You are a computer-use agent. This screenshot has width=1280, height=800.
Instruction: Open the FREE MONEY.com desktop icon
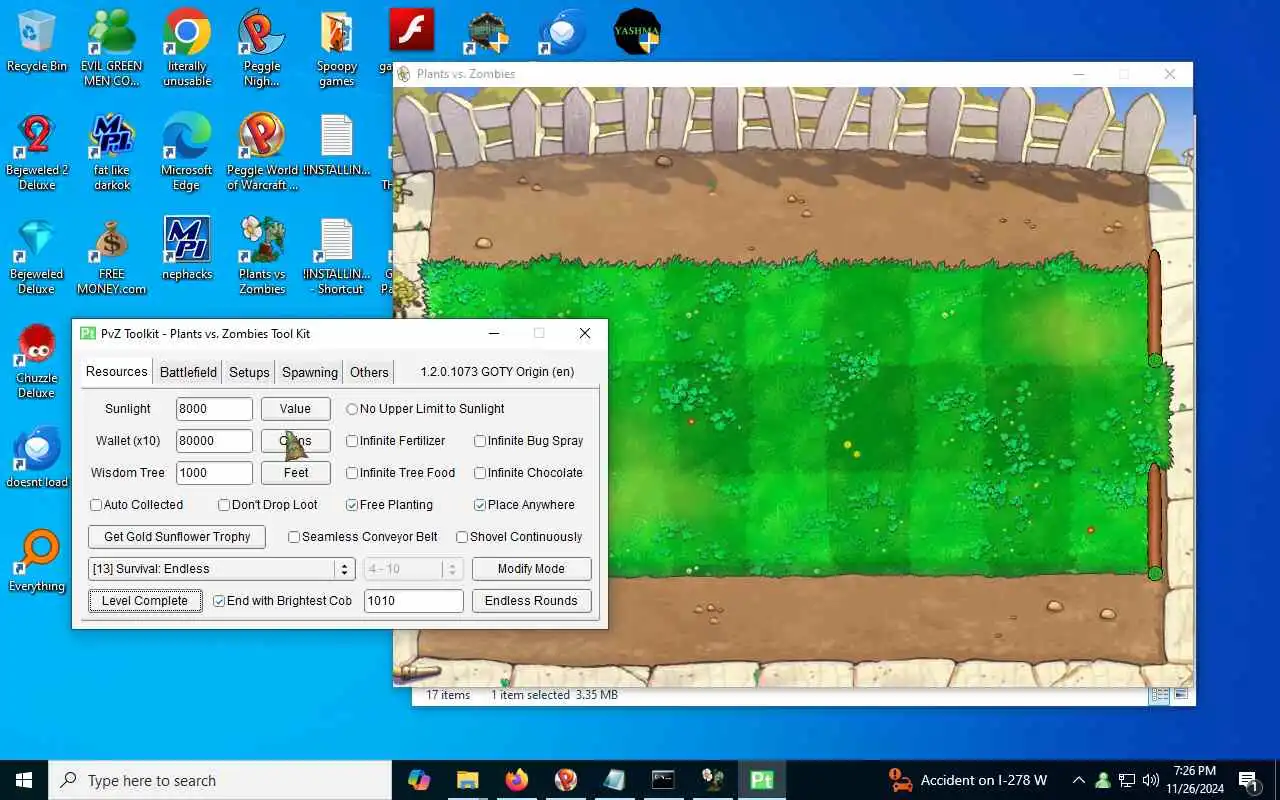(112, 255)
